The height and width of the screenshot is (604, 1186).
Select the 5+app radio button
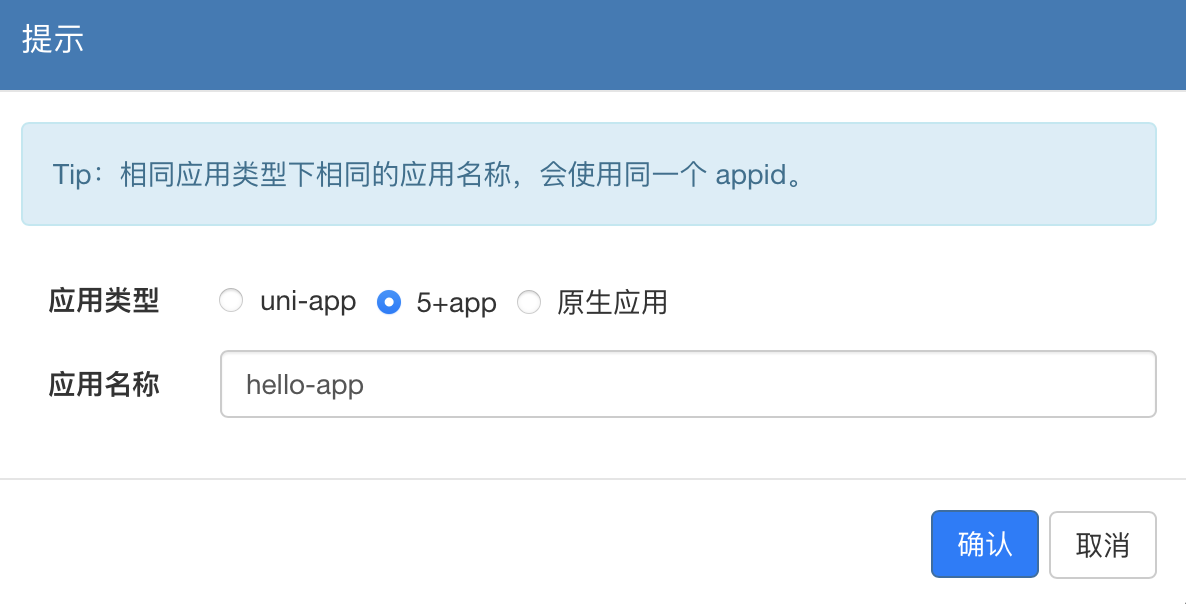coord(388,301)
